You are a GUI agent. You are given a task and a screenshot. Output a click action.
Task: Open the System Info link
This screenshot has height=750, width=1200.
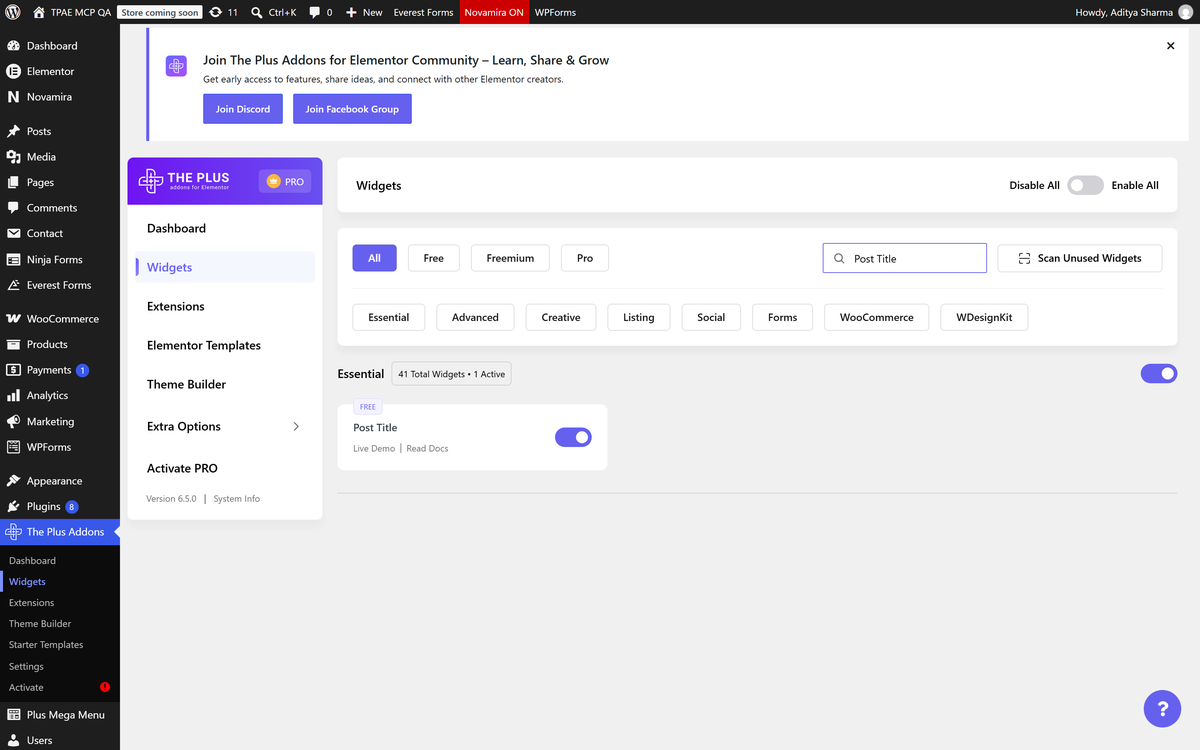tap(237, 498)
